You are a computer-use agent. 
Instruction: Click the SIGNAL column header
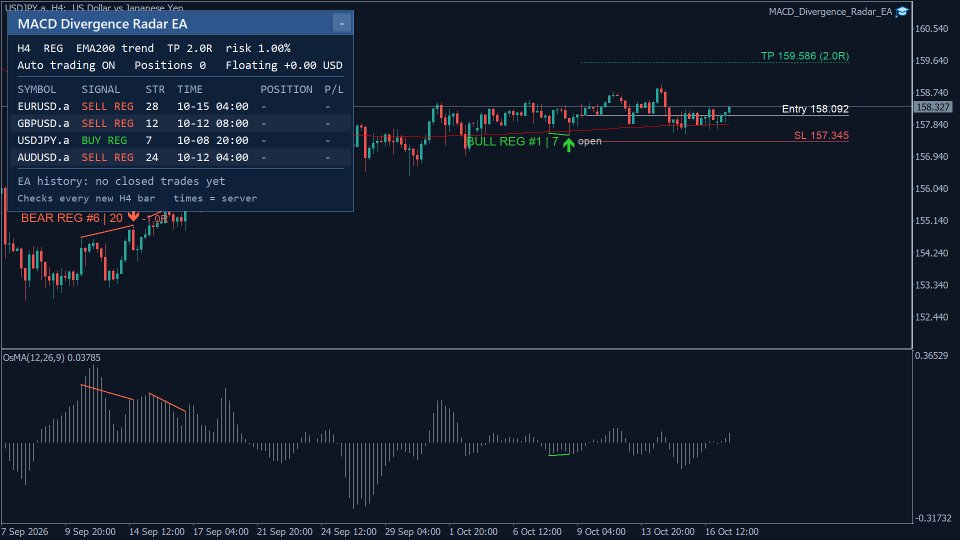click(100, 89)
